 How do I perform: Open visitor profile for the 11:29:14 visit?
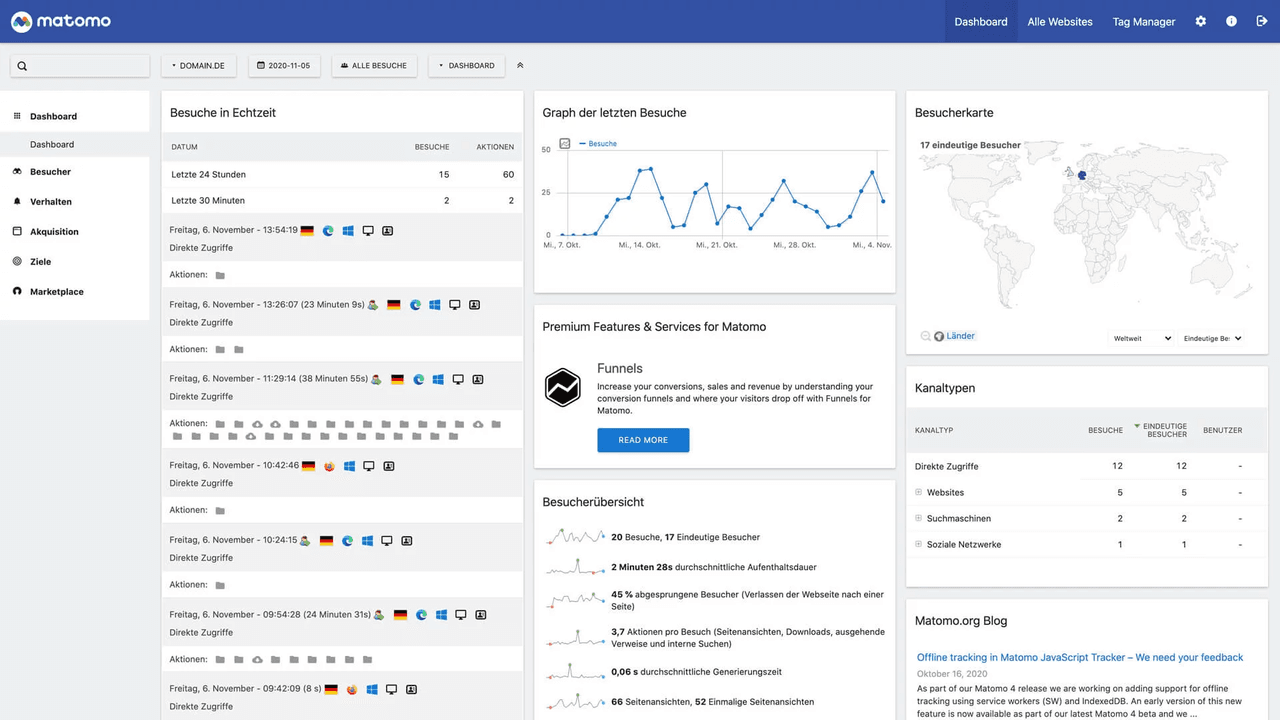pos(478,380)
